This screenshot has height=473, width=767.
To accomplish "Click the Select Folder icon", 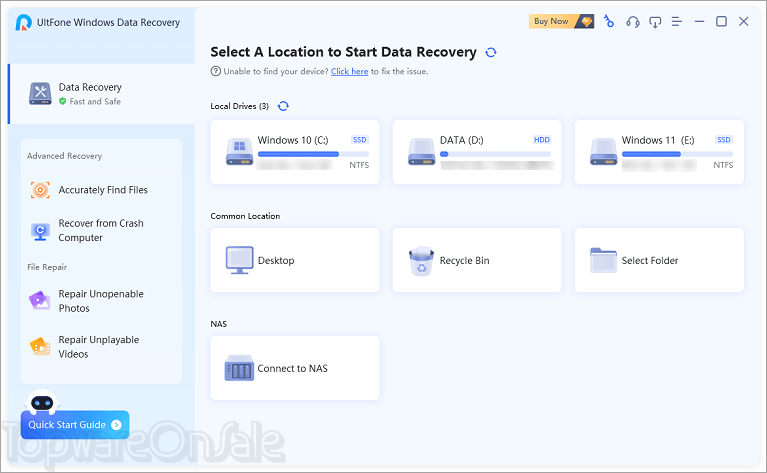I will (603, 260).
